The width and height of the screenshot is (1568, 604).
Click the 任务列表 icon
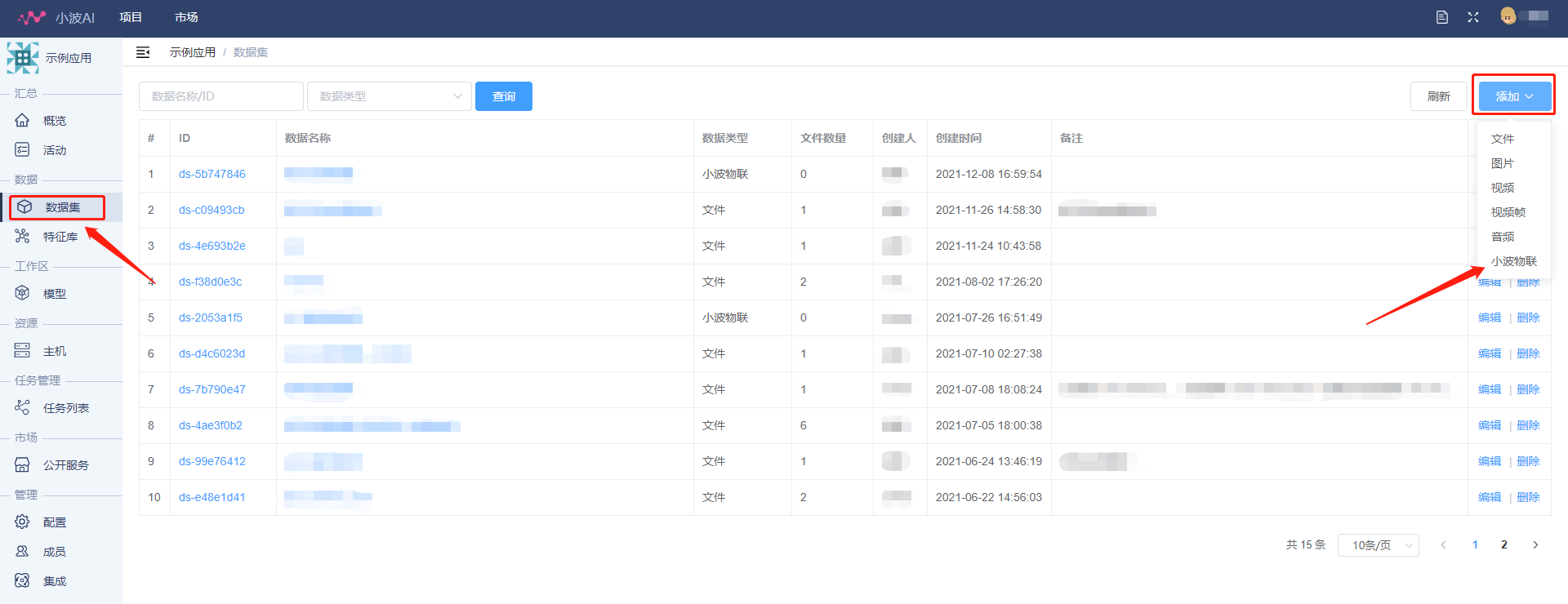point(23,407)
